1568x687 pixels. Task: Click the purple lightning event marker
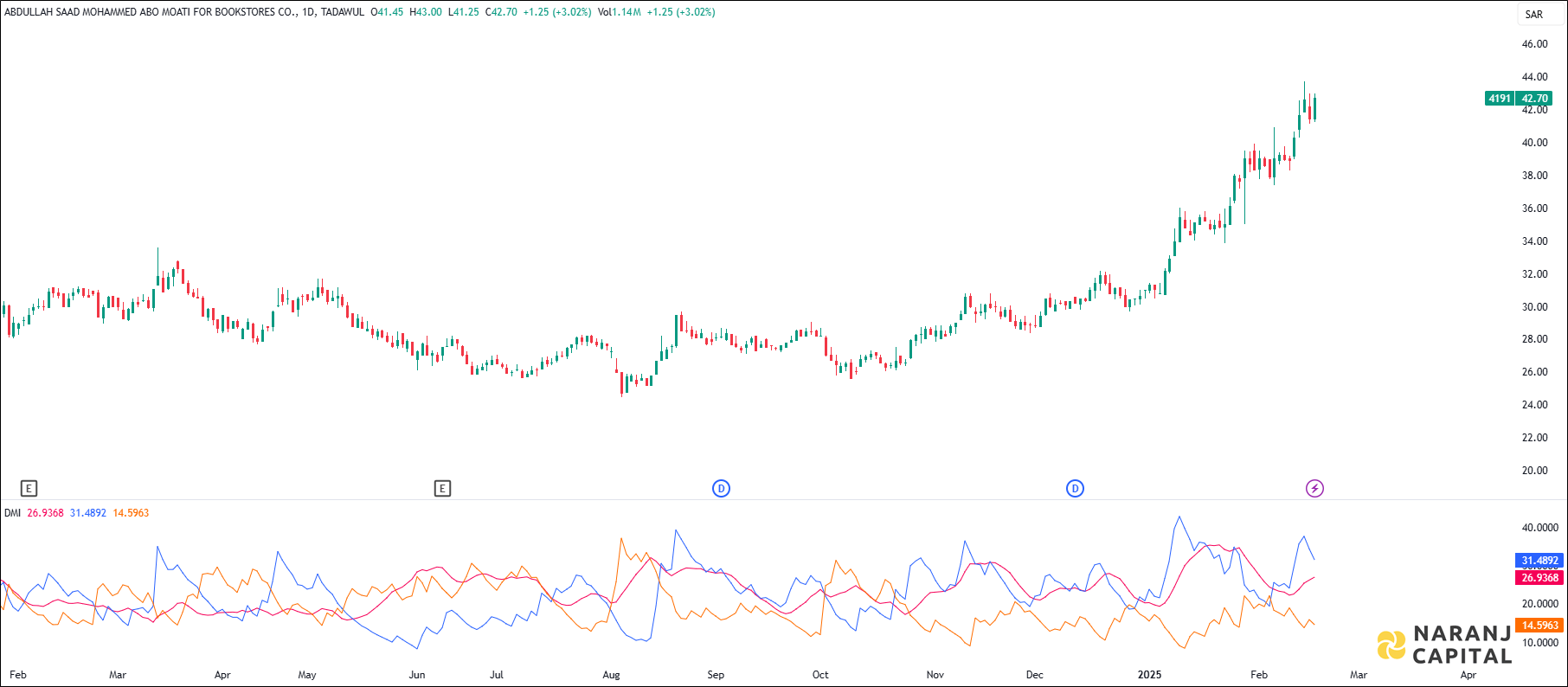[1314, 489]
